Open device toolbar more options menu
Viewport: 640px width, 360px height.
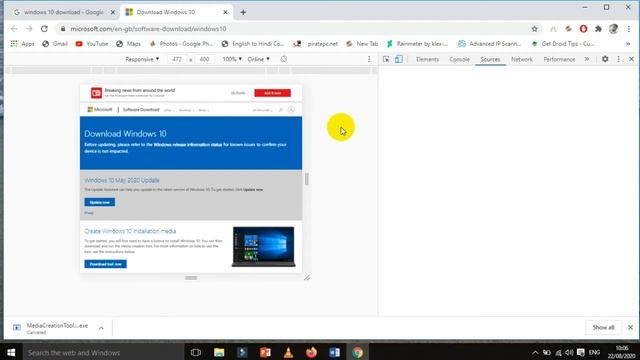point(369,59)
